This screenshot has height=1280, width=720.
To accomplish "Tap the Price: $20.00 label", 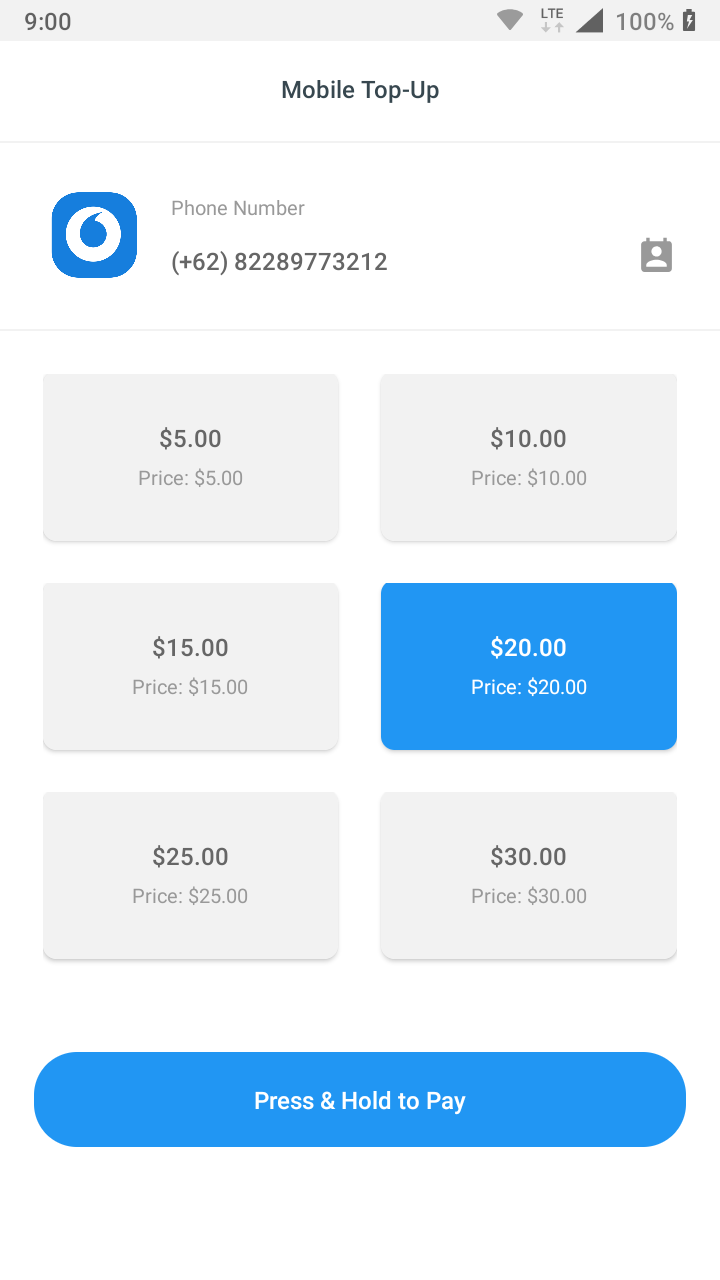I will pyautogui.click(x=528, y=687).
